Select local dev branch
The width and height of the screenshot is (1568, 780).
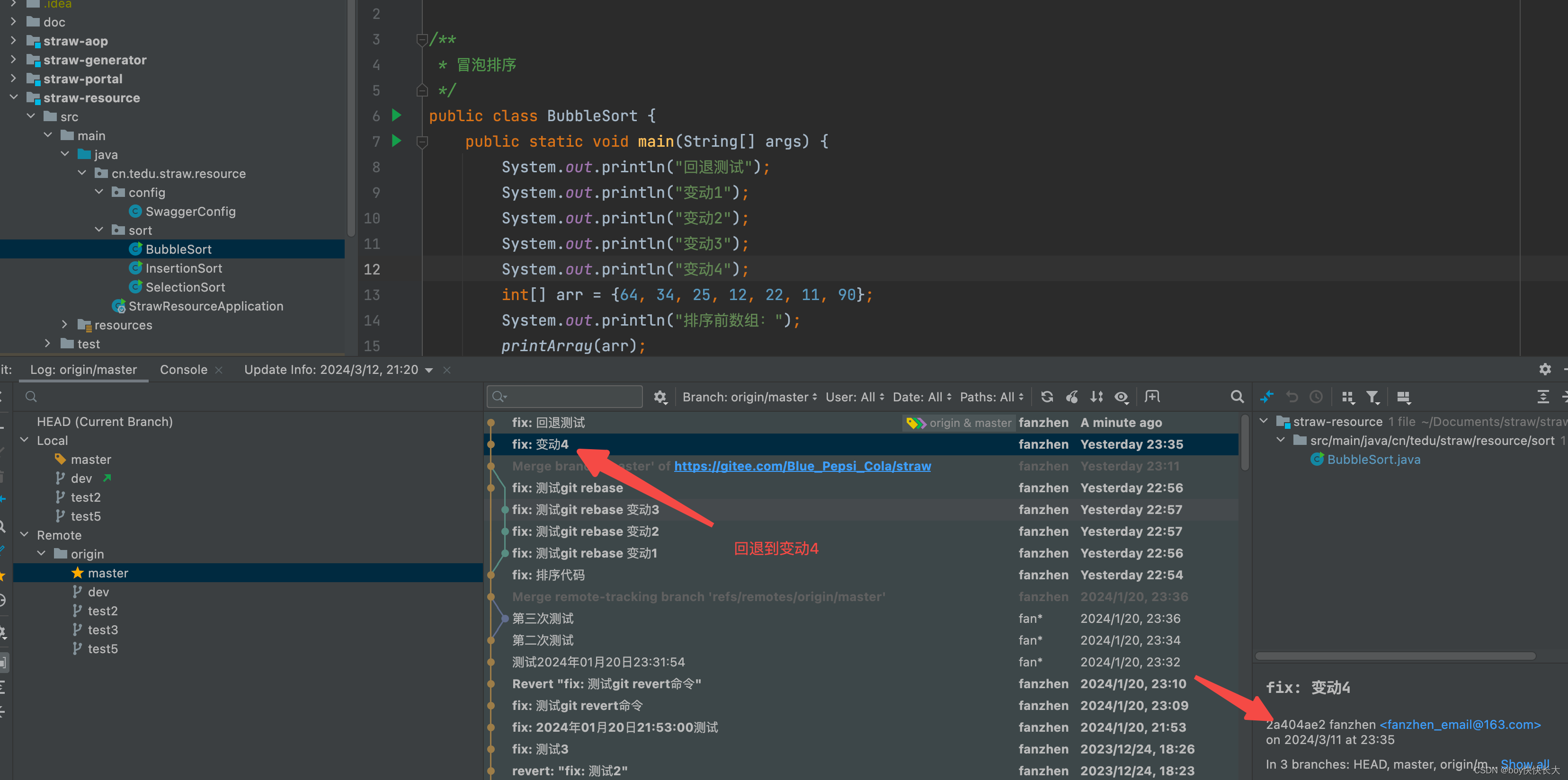point(81,478)
